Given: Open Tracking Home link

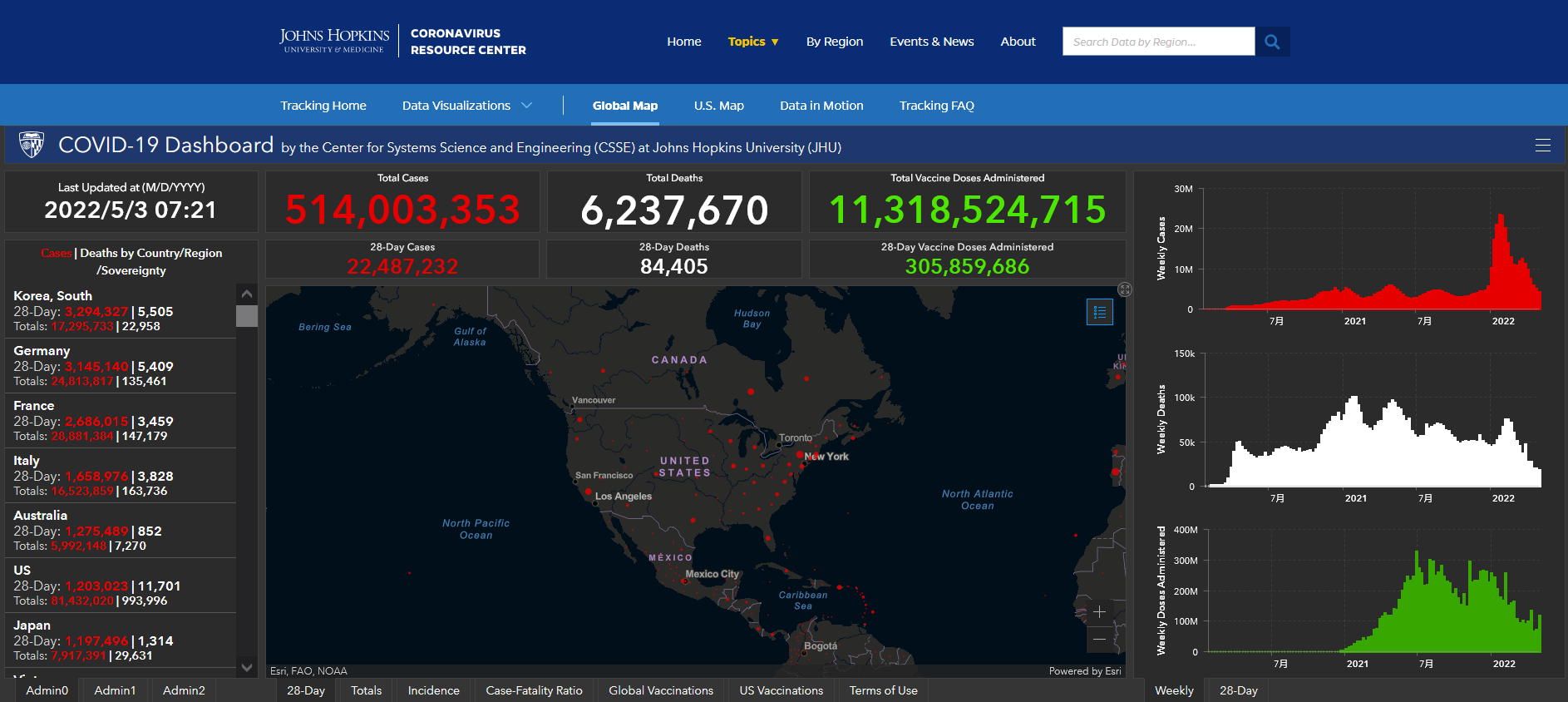Looking at the screenshot, I should (323, 106).
